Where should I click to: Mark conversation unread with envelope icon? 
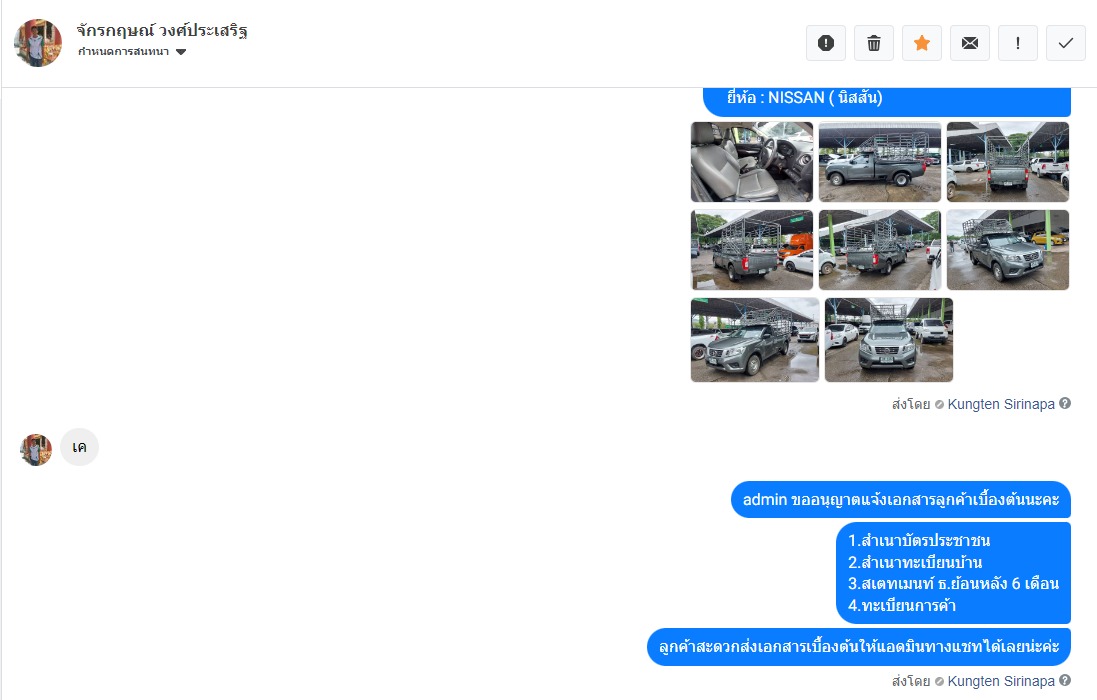(x=970, y=43)
